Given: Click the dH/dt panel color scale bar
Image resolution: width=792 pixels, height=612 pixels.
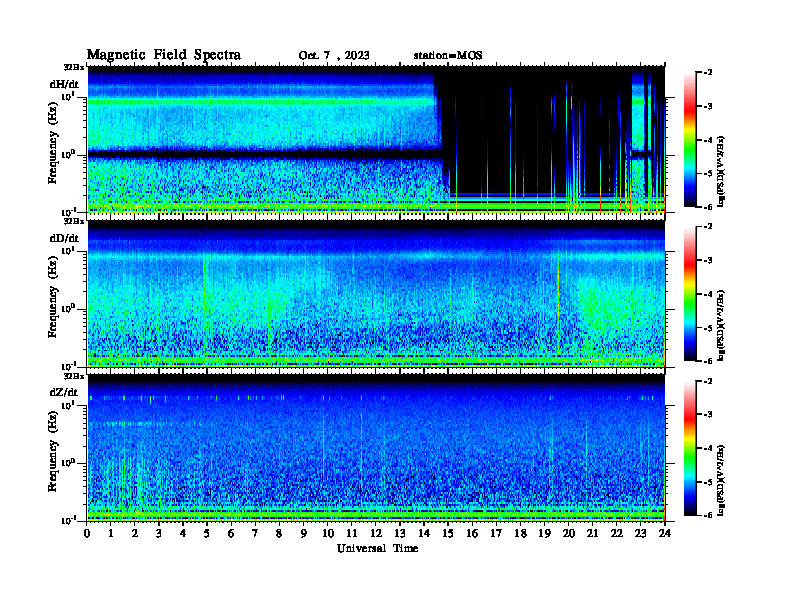Looking at the screenshot, I should point(690,140).
